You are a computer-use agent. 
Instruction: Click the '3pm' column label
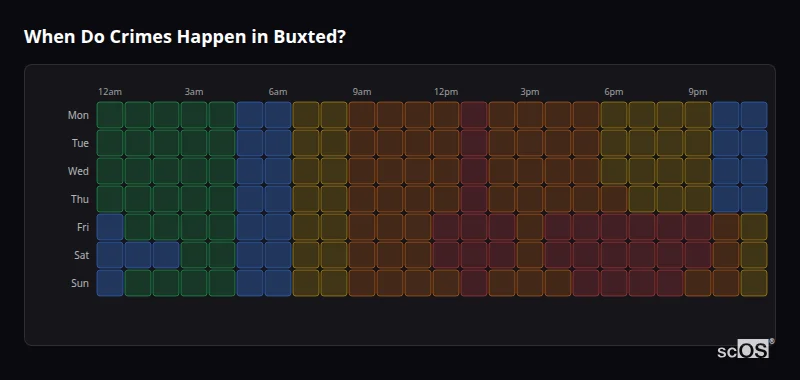click(530, 92)
